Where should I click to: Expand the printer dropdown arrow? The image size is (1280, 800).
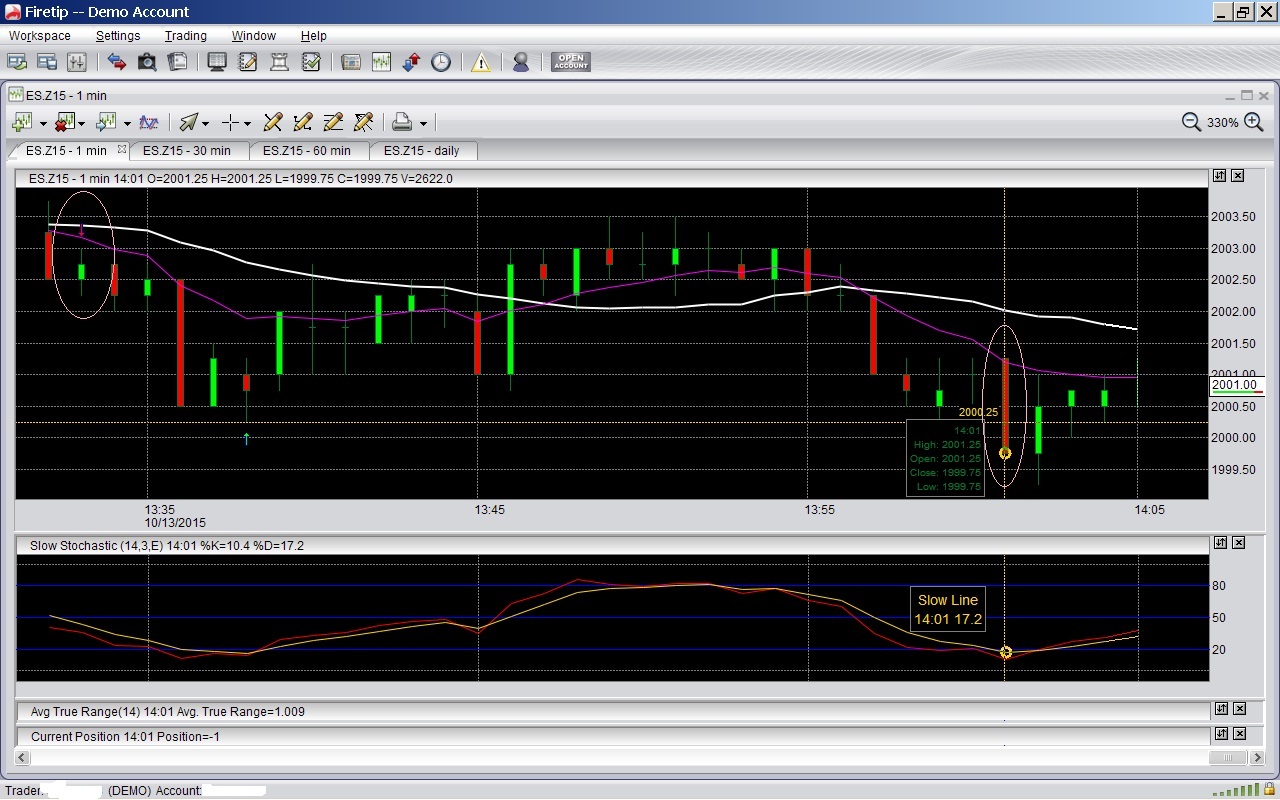pyautogui.click(x=423, y=123)
